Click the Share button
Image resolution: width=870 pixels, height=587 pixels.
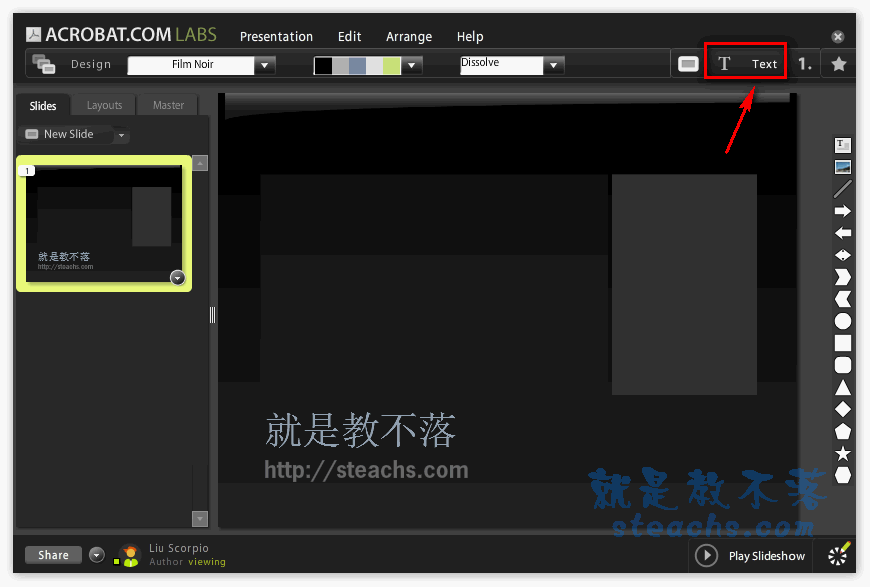53,555
